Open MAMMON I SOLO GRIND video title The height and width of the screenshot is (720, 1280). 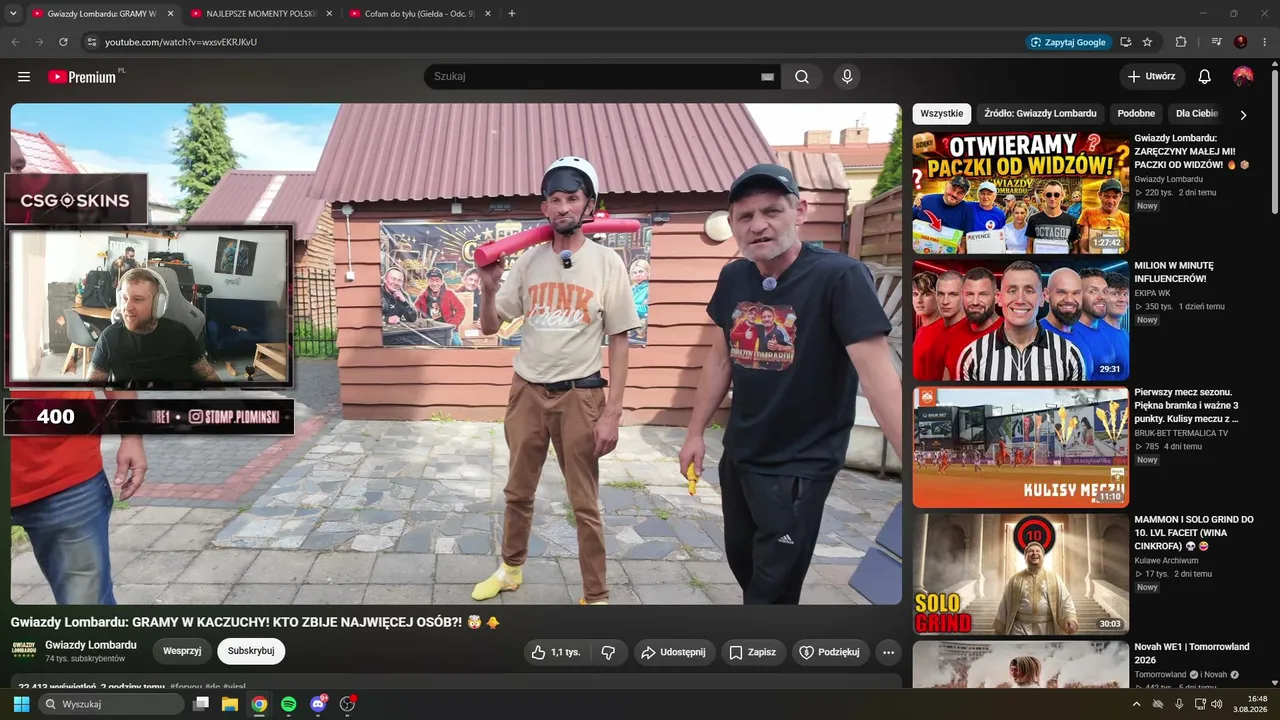pyautogui.click(x=1194, y=533)
